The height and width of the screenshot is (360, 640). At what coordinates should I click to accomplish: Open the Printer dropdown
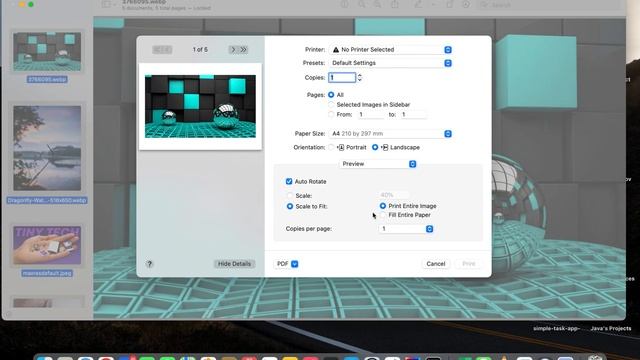point(391,49)
